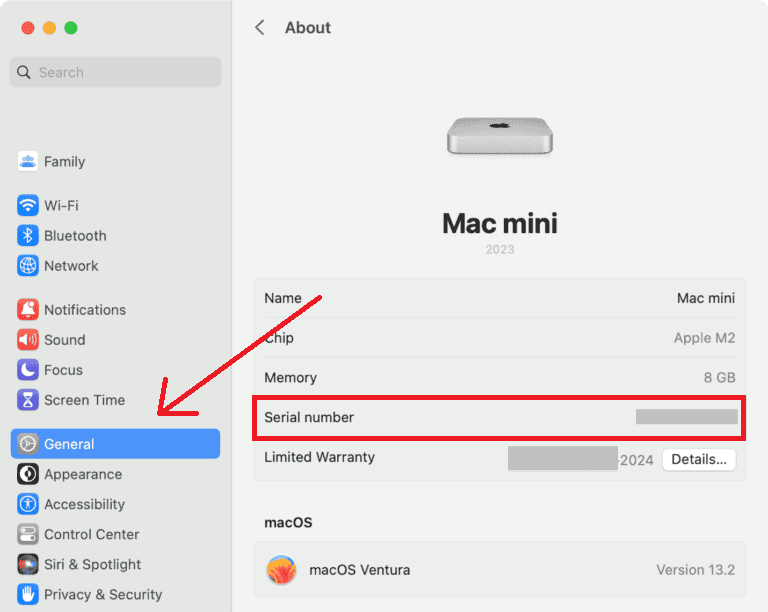Click the macOS Ventura icon
Image resolution: width=768 pixels, height=612 pixels.
point(281,570)
